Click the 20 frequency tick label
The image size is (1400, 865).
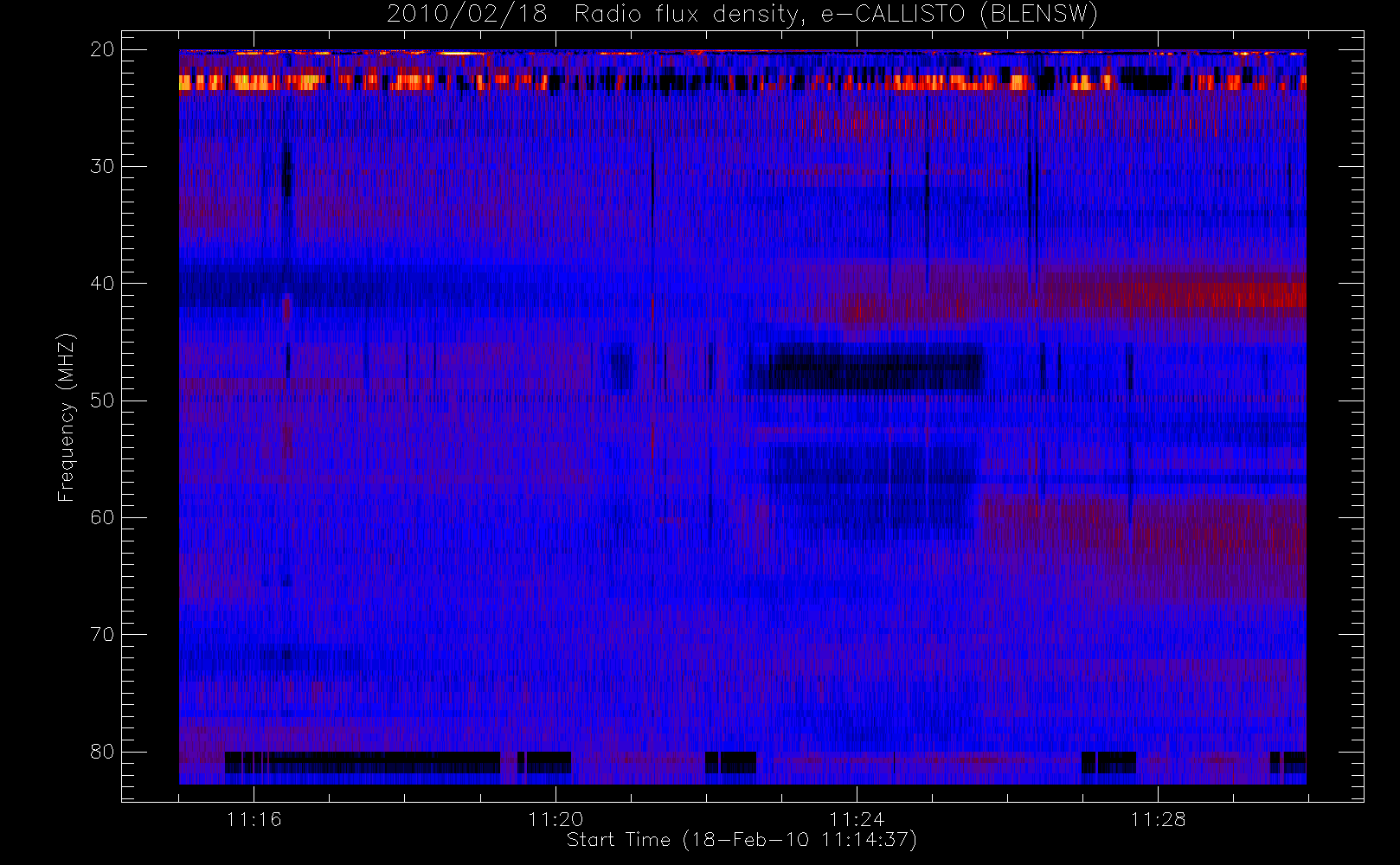[x=102, y=49]
